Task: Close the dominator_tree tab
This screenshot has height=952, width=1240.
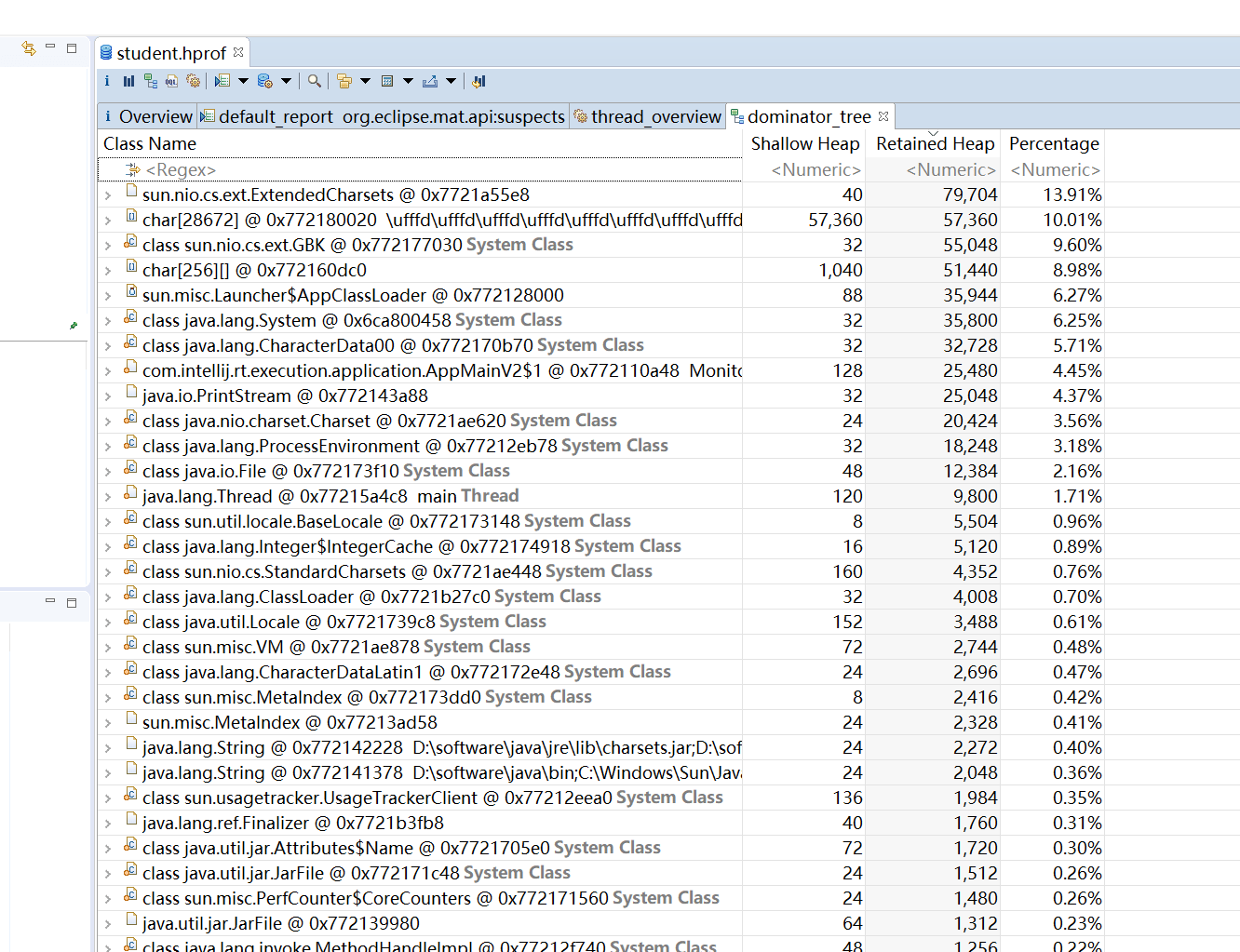Action: click(883, 116)
